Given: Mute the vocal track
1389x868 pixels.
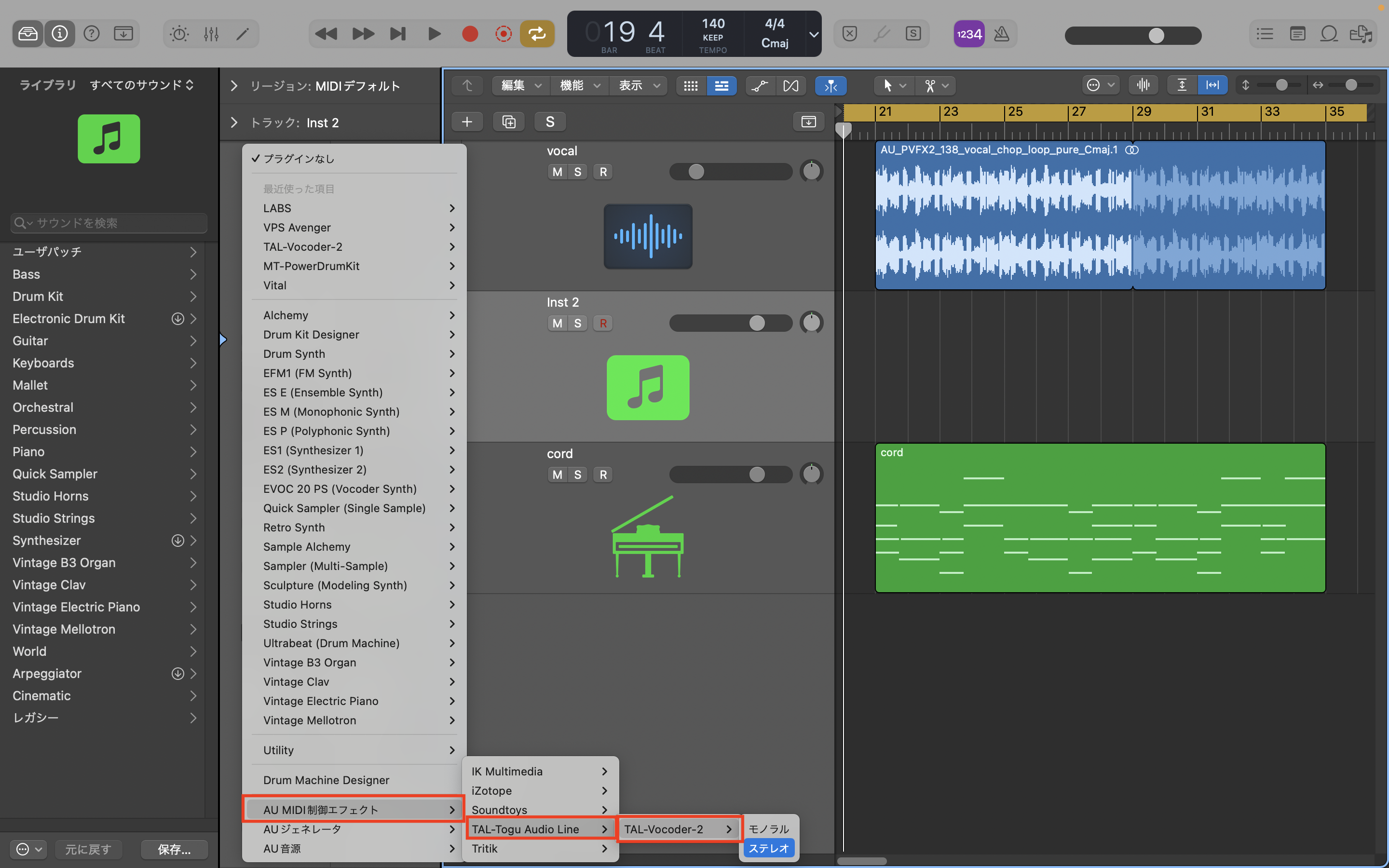Looking at the screenshot, I should pos(557,172).
